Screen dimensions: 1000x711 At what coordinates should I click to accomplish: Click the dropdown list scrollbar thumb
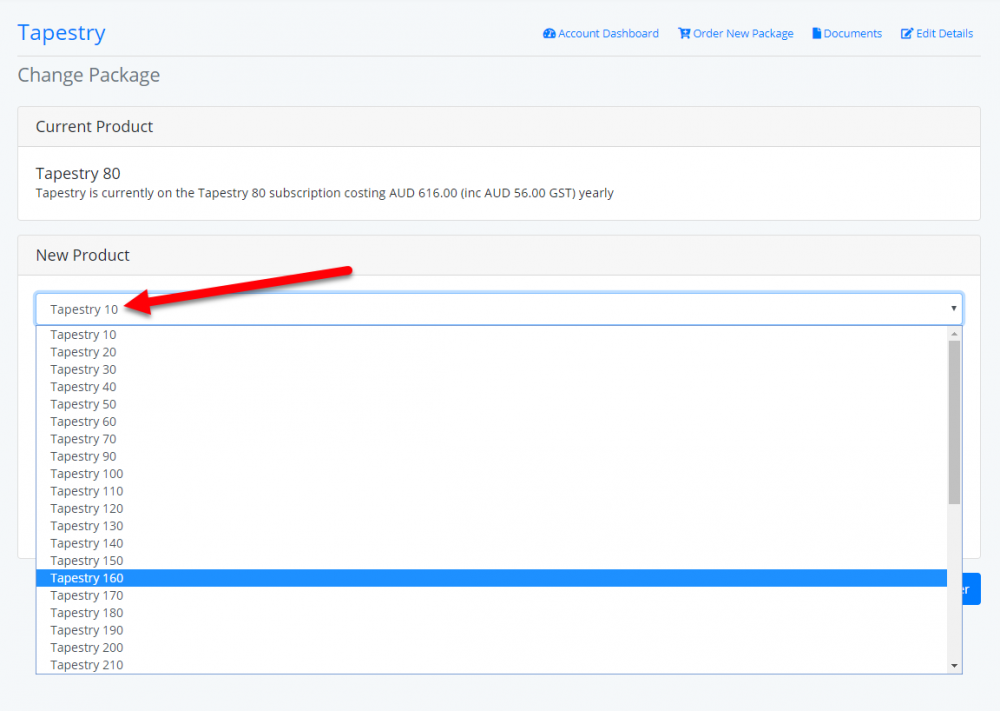(954, 422)
